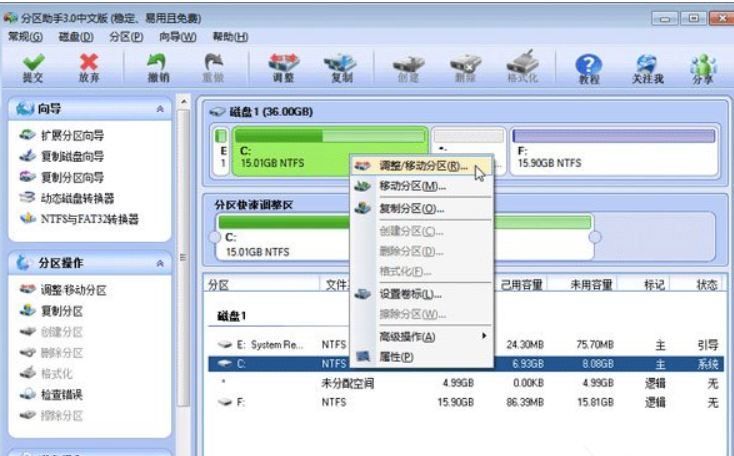The height and width of the screenshot is (456, 734).
Task: Click the 未用容量 column header
Action: click(x=592, y=284)
